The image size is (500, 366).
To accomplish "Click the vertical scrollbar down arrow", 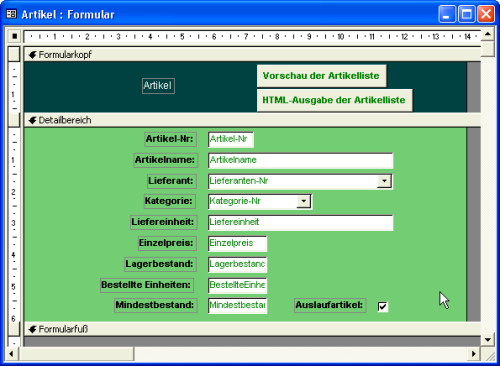I will (488, 340).
